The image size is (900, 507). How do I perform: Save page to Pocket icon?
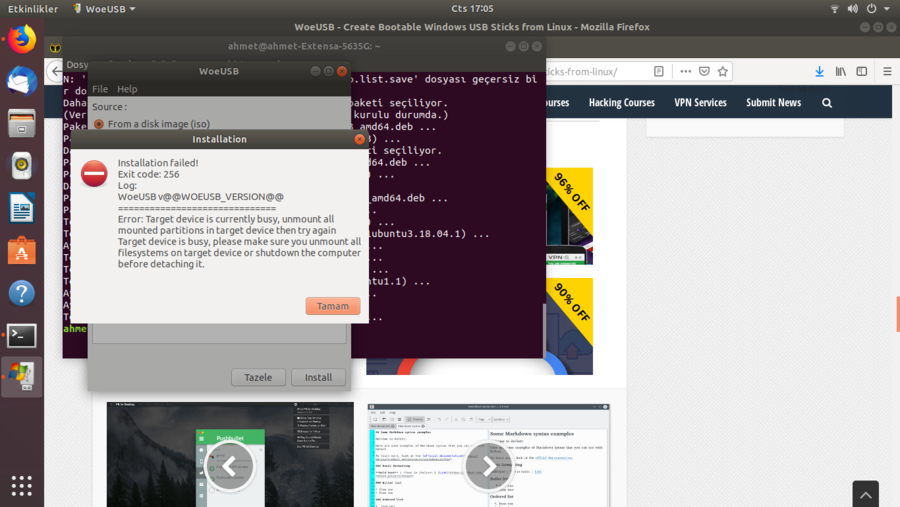tap(704, 71)
